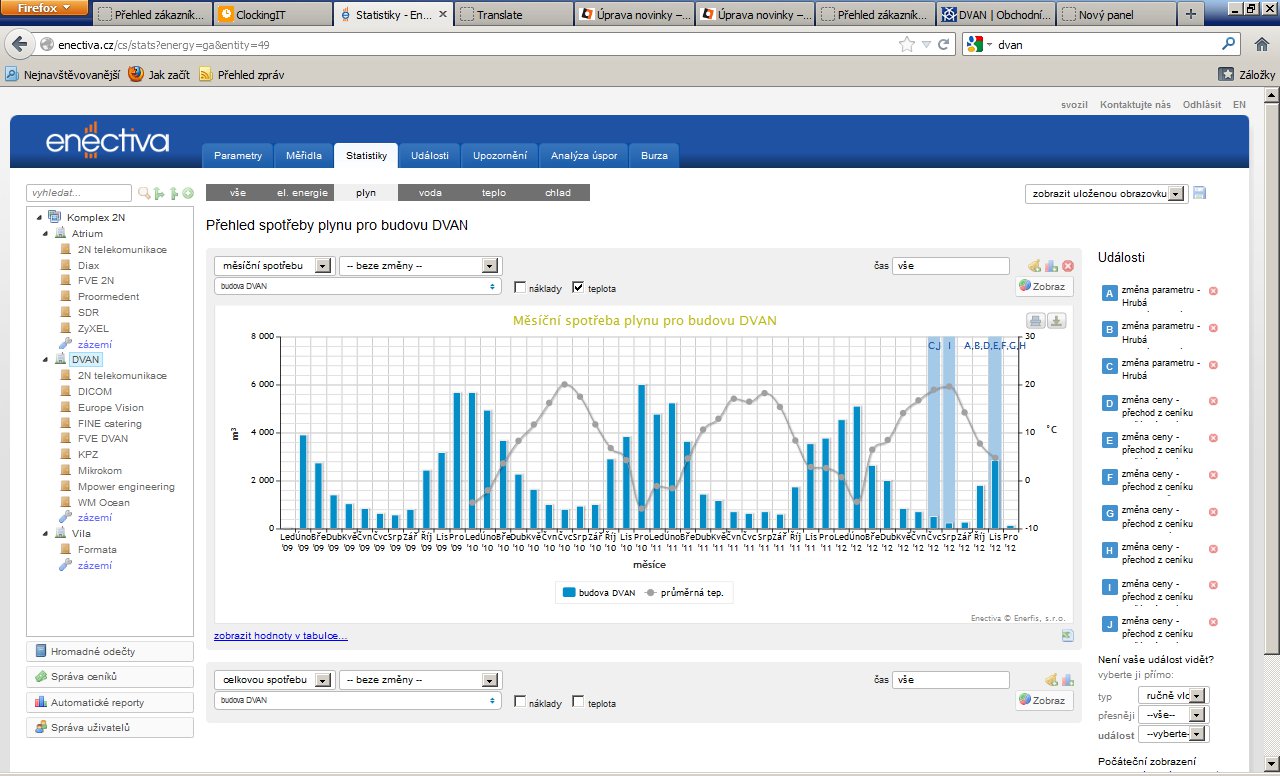Open the event typ dropdown
Image resolution: width=1280 pixels, height=776 pixels.
coord(1174,695)
